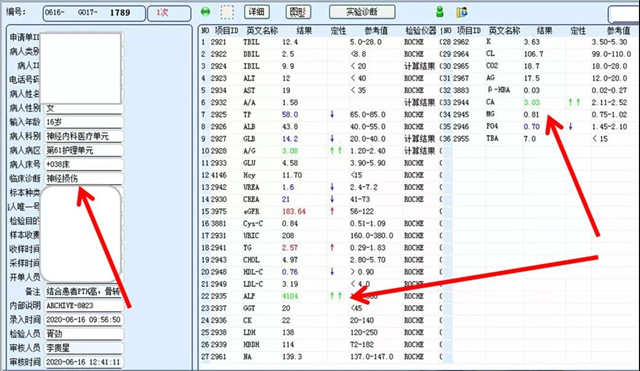The height and width of the screenshot is (371, 640).
Task: Click the CK item name
Action: pyautogui.click(x=247, y=320)
